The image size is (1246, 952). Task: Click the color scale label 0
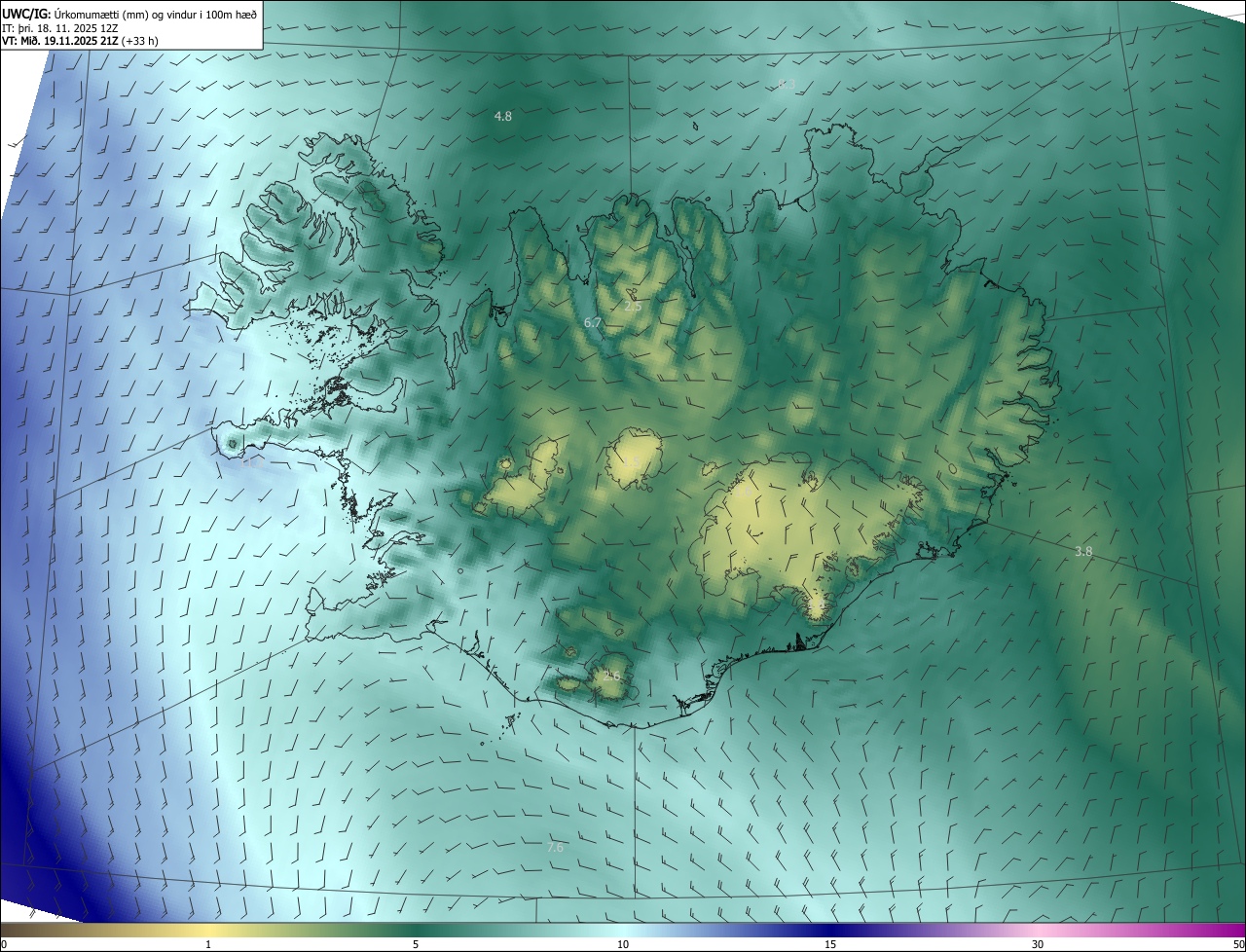(4, 945)
